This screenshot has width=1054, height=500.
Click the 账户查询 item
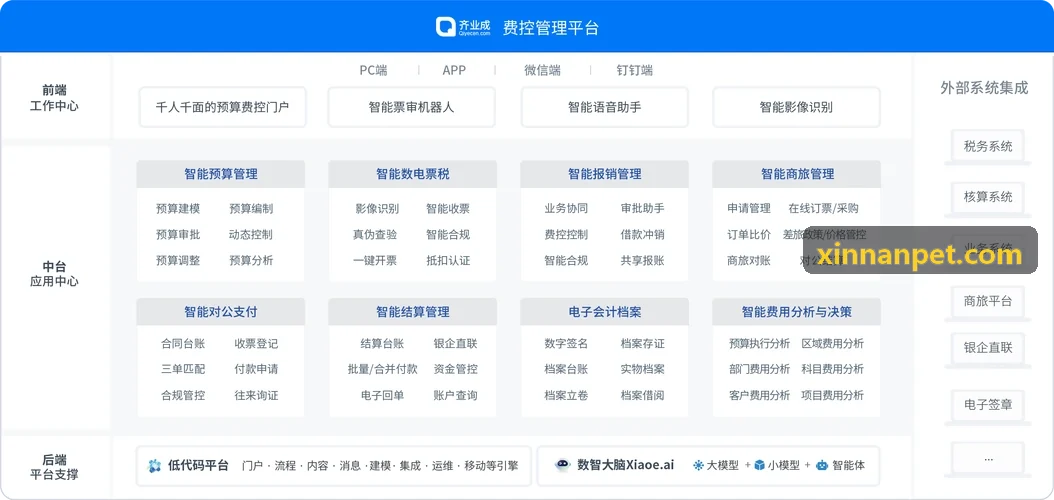[x=456, y=396]
